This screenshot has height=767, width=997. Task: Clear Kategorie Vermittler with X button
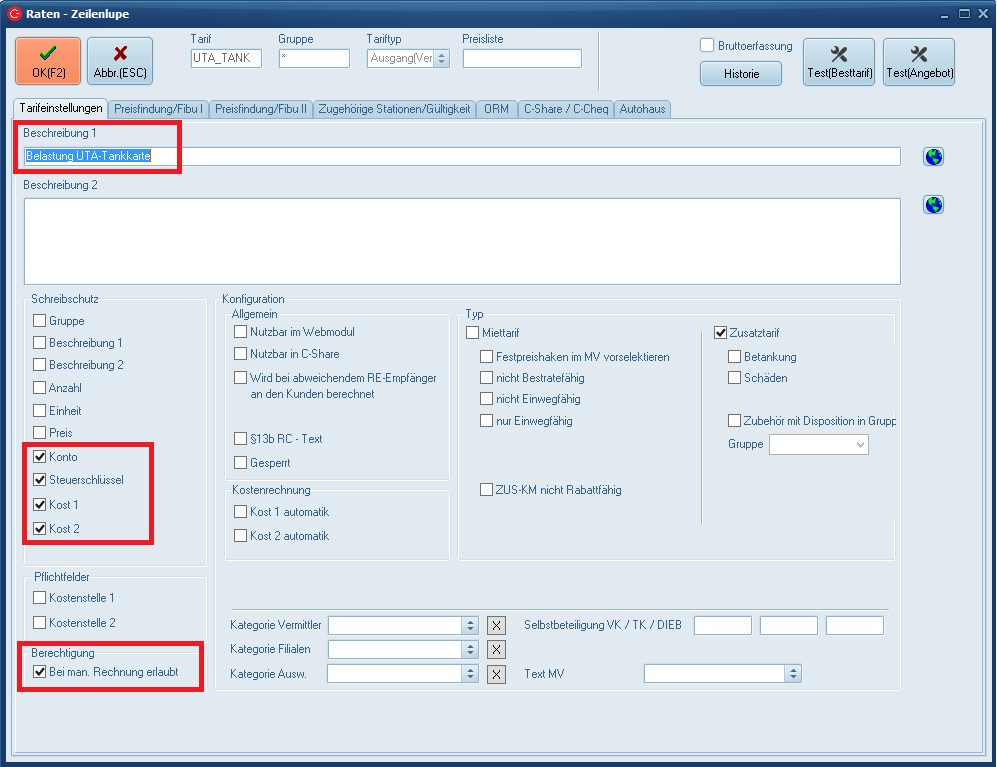coord(497,625)
